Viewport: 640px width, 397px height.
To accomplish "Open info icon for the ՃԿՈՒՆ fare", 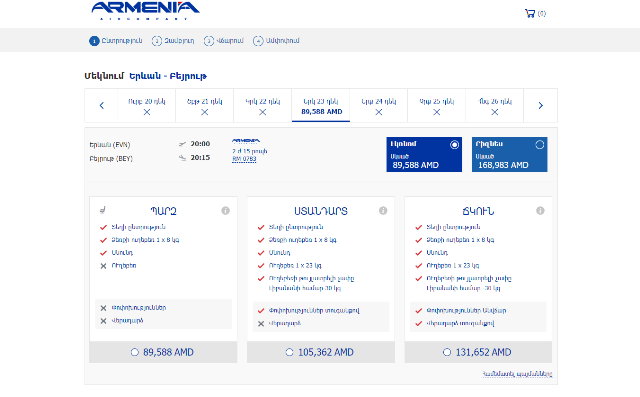I will (540, 211).
